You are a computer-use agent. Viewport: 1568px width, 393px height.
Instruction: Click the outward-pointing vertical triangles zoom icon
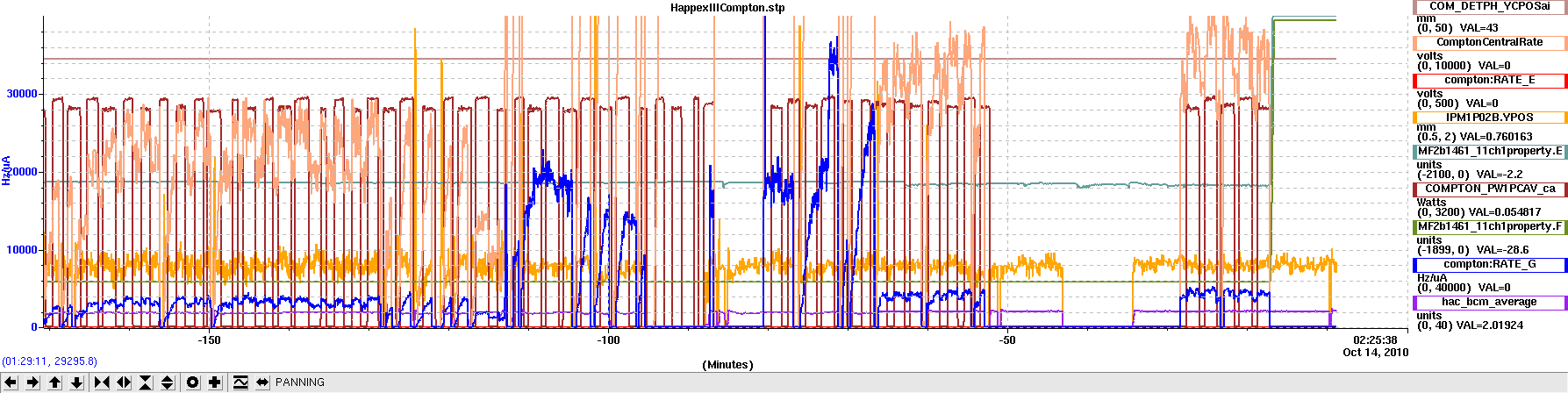point(168,382)
